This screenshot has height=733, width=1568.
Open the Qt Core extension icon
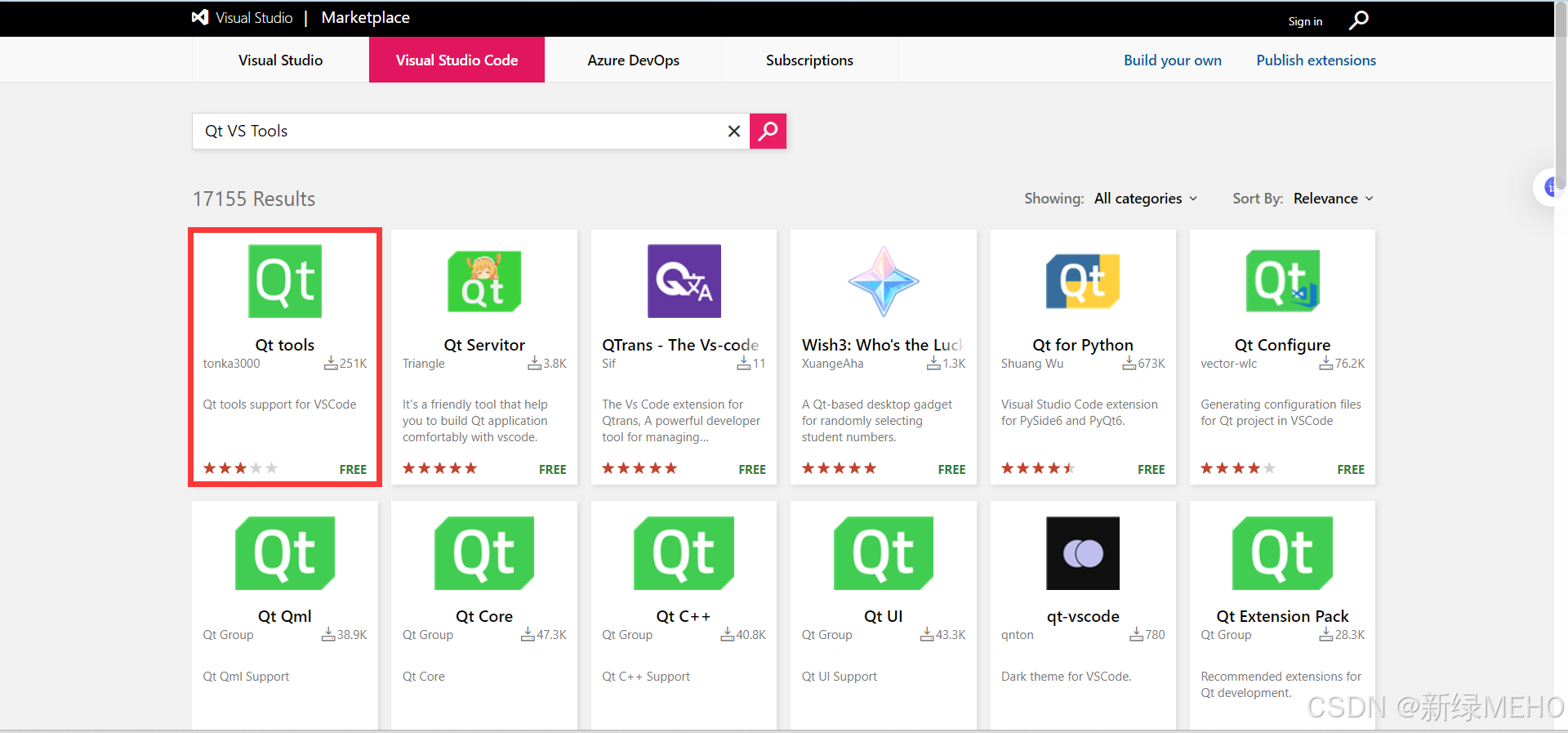[484, 553]
